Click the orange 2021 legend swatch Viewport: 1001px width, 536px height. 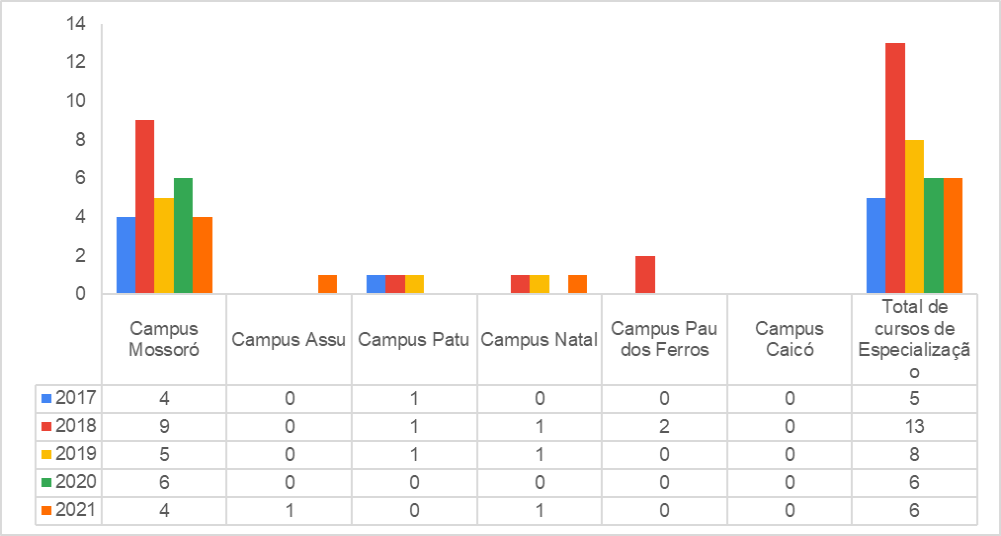pos(46,510)
